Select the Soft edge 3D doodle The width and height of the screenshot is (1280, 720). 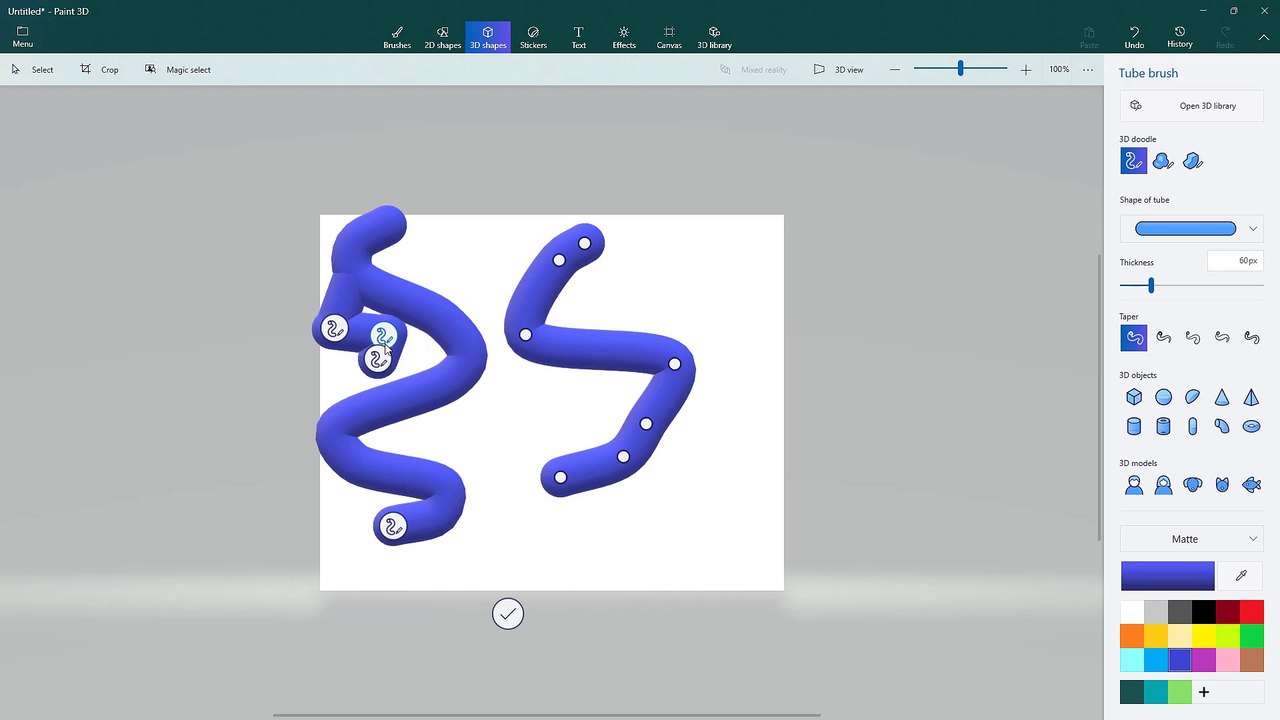(x=1163, y=161)
